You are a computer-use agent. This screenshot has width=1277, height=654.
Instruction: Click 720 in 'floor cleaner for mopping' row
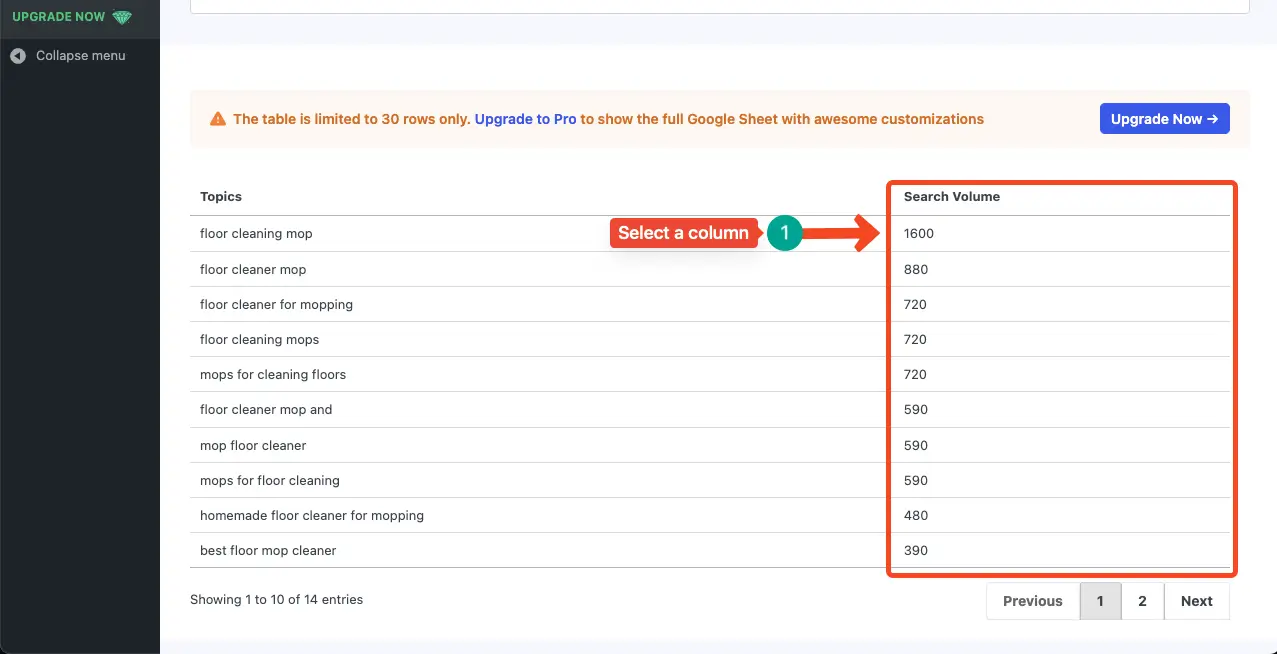(x=916, y=304)
